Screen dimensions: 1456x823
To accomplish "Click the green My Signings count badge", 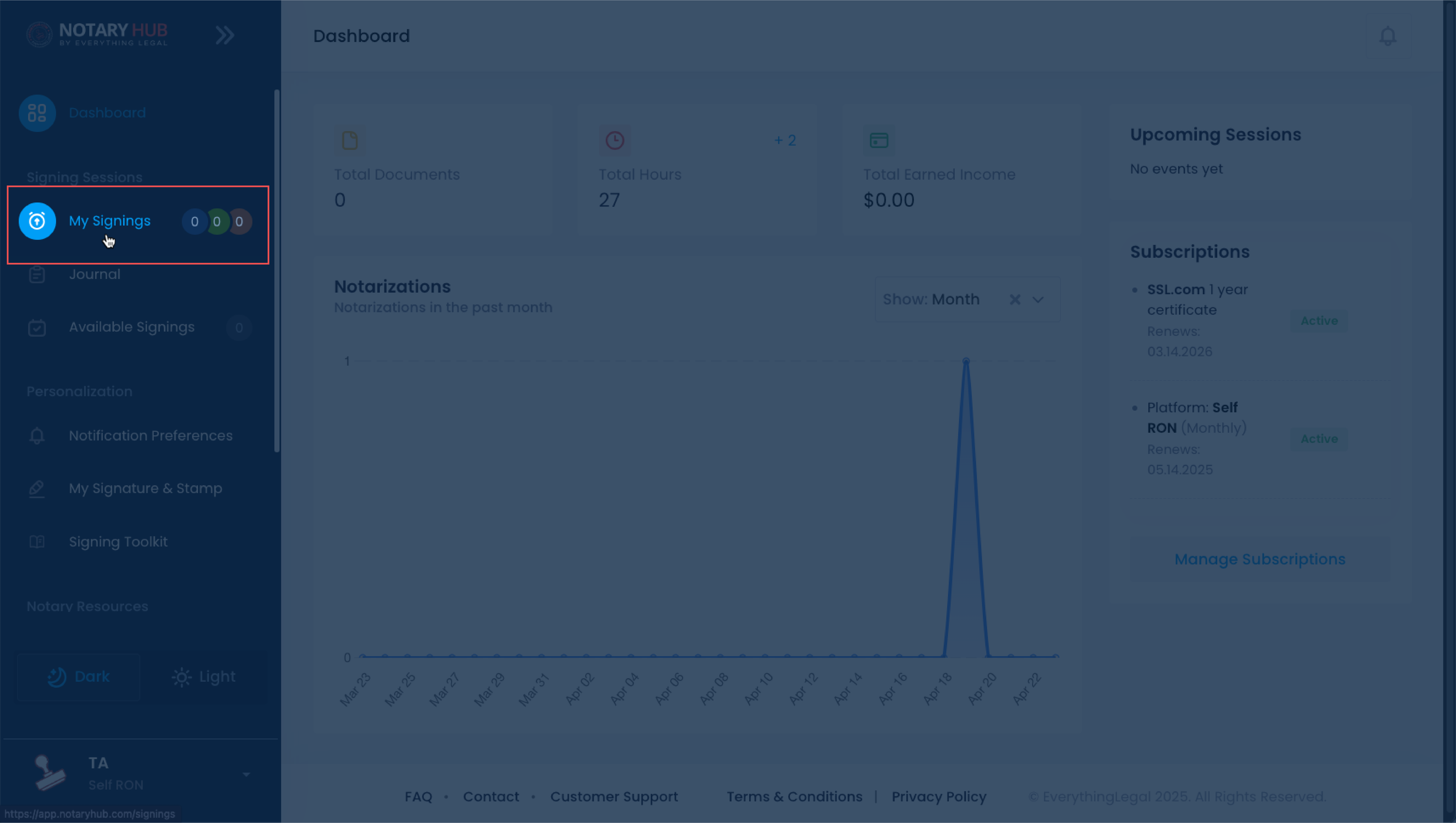I will (x=217, y=222).
